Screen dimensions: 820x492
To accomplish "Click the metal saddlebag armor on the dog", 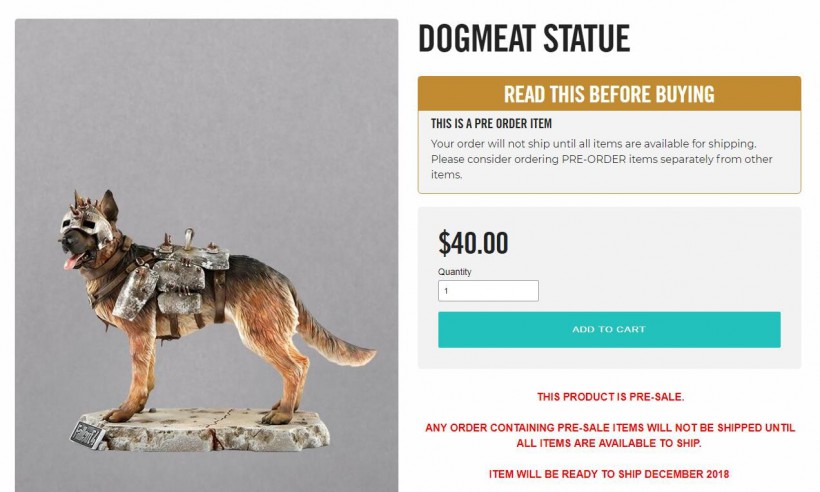I will pos(182,275).
